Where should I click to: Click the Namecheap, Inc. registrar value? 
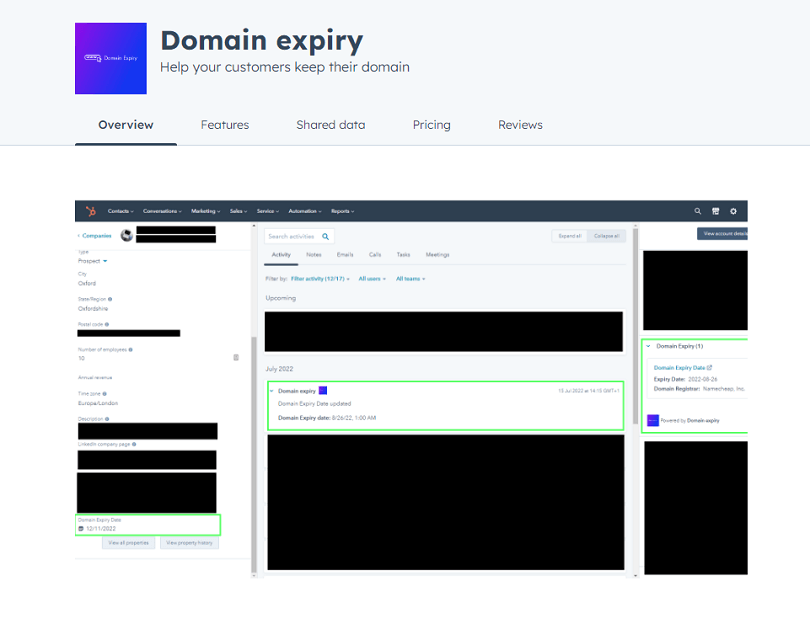[724, 389]
